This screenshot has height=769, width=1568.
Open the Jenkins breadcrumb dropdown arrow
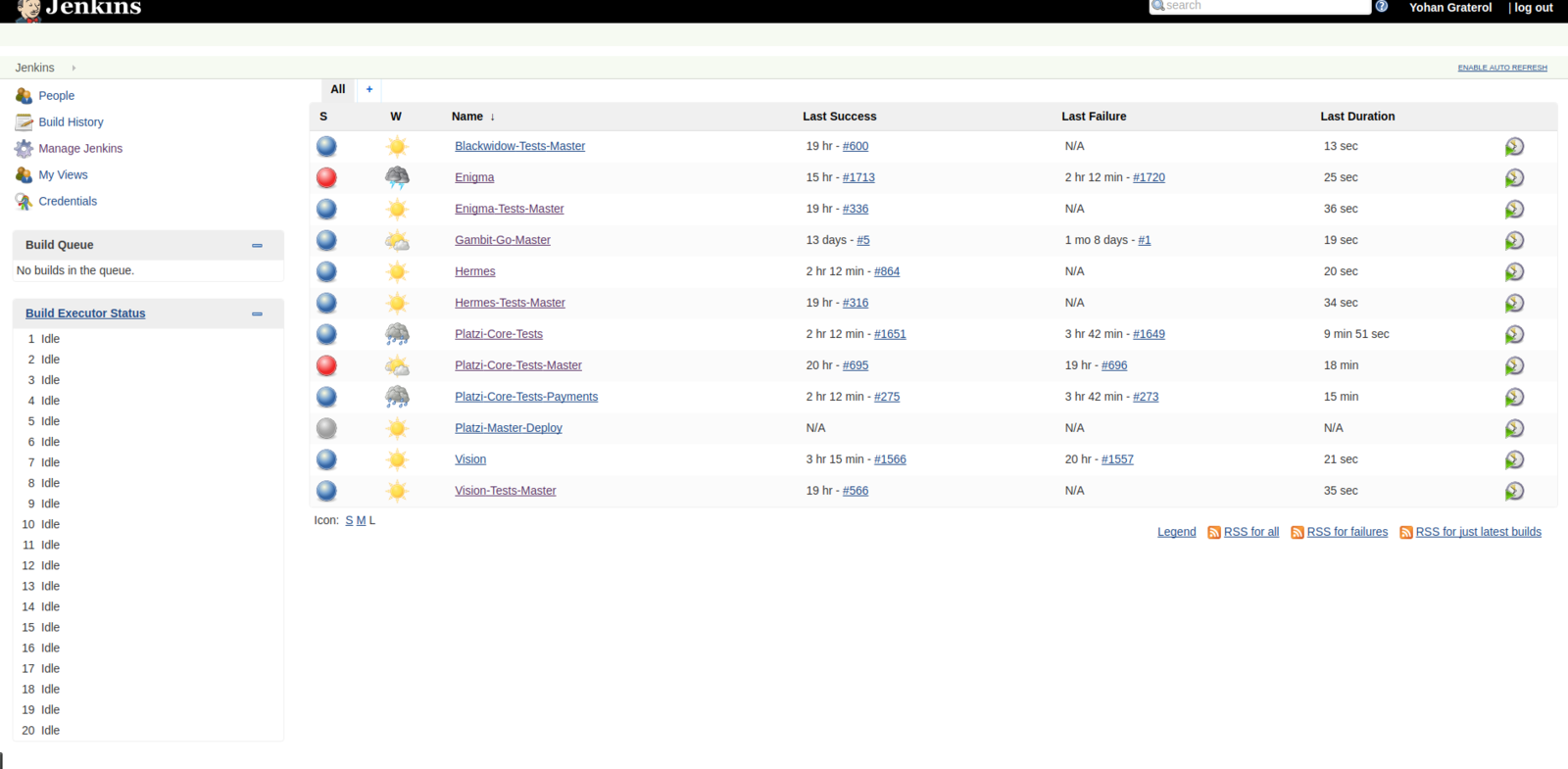73,69
